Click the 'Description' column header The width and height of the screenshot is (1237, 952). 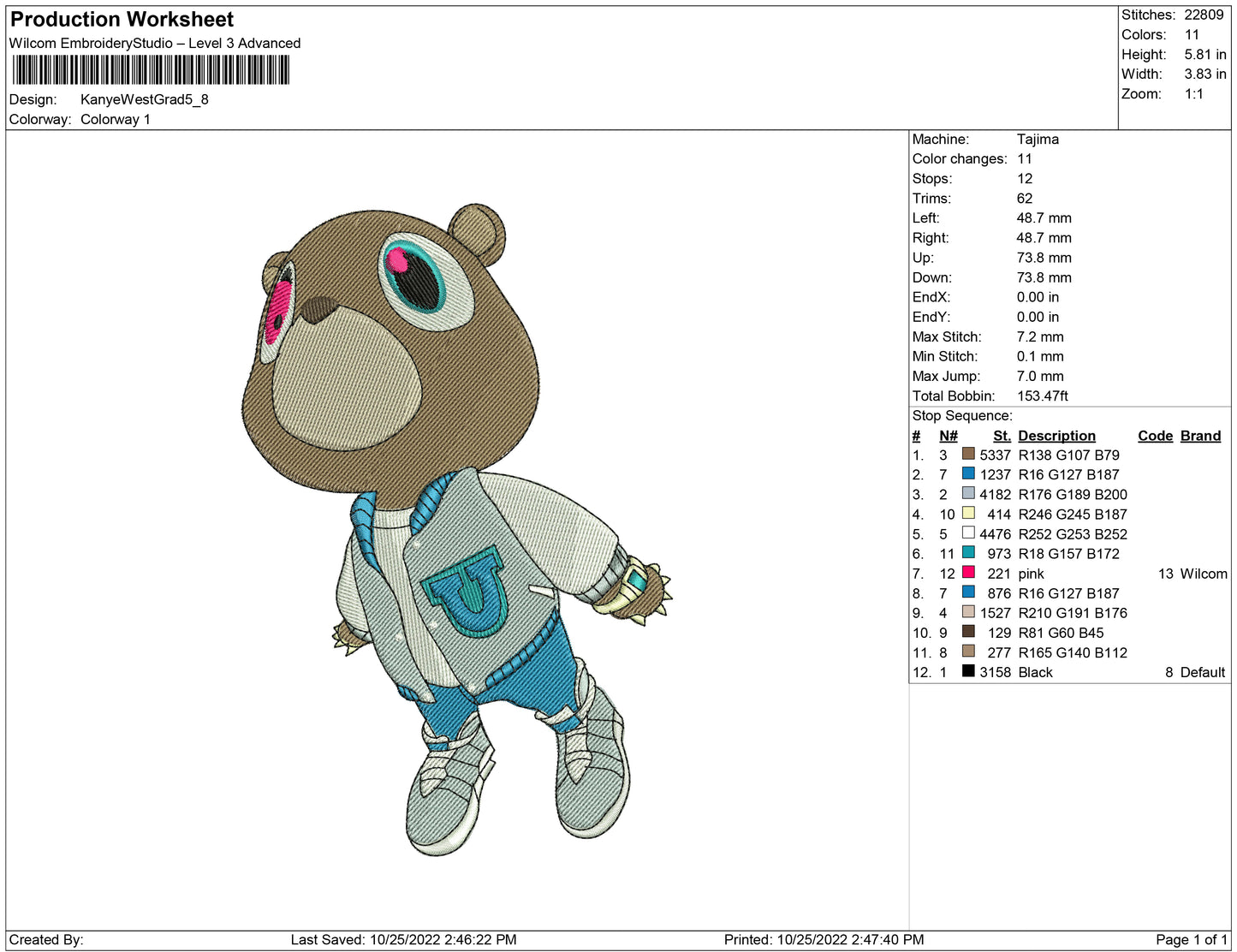click(x=1056, y=436)
